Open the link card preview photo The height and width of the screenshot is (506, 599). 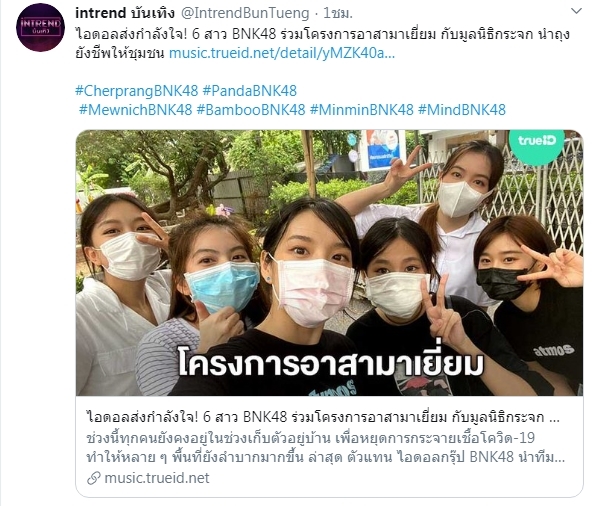[x=329, y=263]
